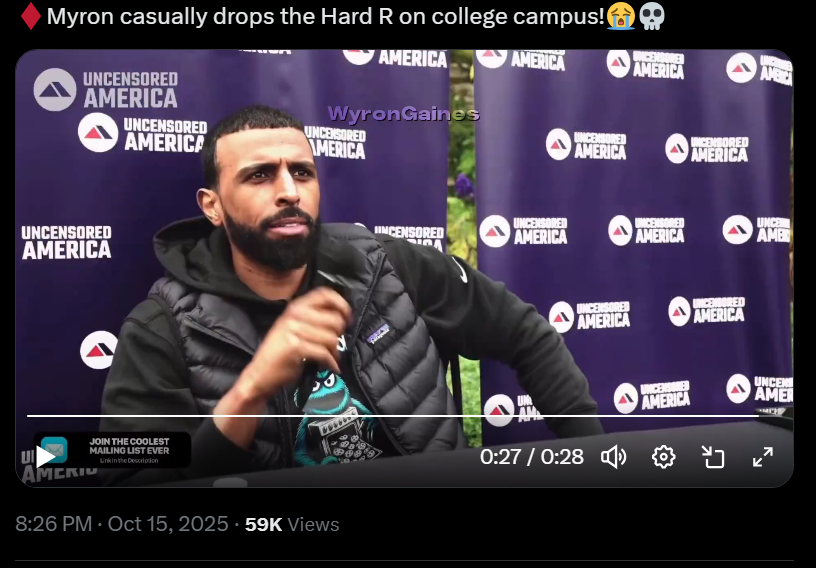This screenshot has height=568, width=816.
Task: Click the skull emoji in tweet text
Action: pos(652,16)
